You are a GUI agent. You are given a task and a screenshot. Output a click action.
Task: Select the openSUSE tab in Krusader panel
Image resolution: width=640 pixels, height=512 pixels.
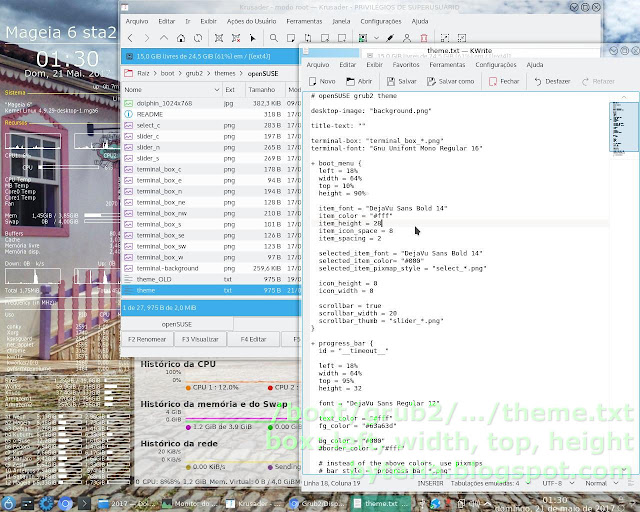coord(177,324)
